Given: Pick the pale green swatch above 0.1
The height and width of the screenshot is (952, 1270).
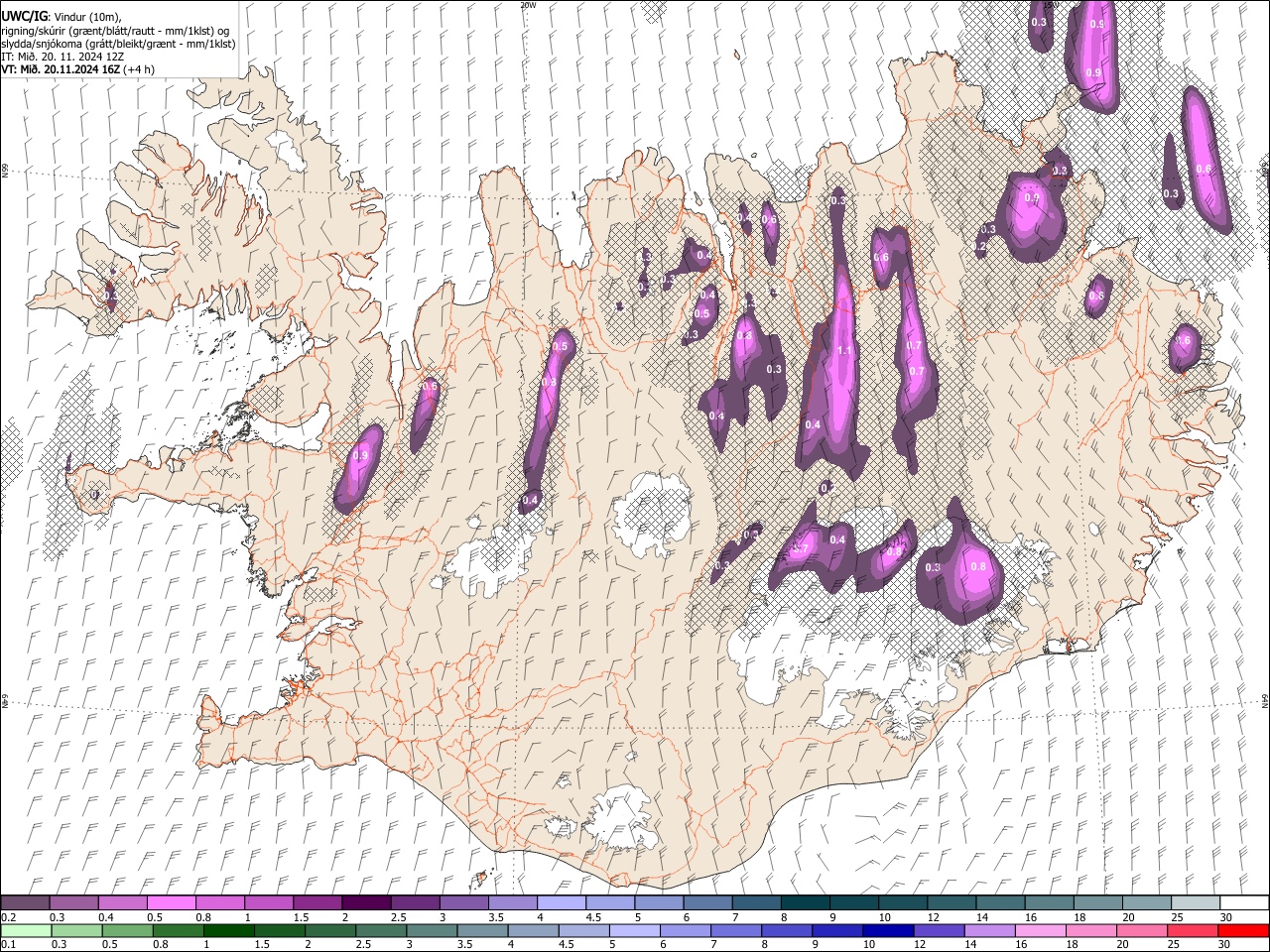Looking at the screenshot, I should 26,931.
